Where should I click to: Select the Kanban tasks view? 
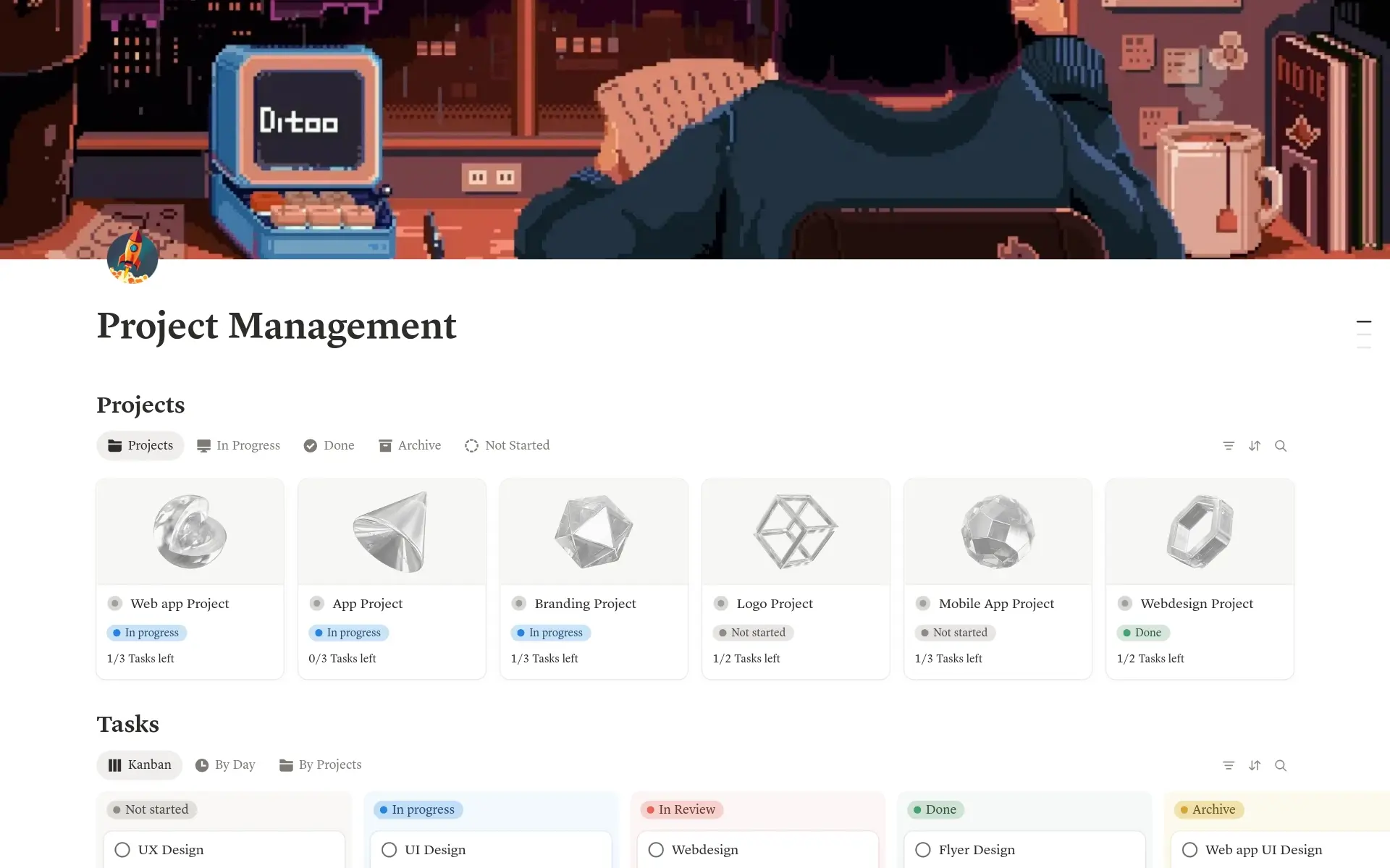coord(140,765)
